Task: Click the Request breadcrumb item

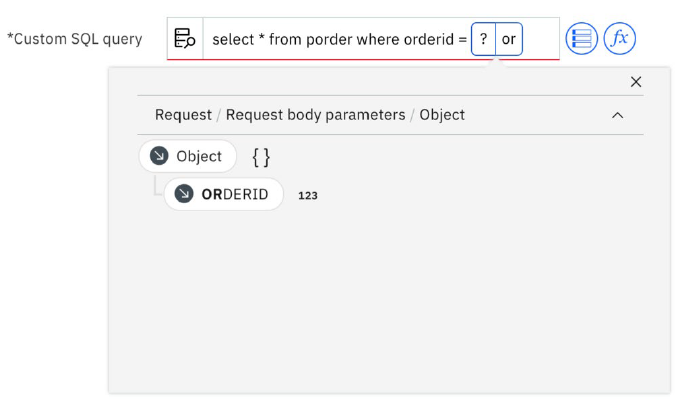Action: [x=183, y=115]
